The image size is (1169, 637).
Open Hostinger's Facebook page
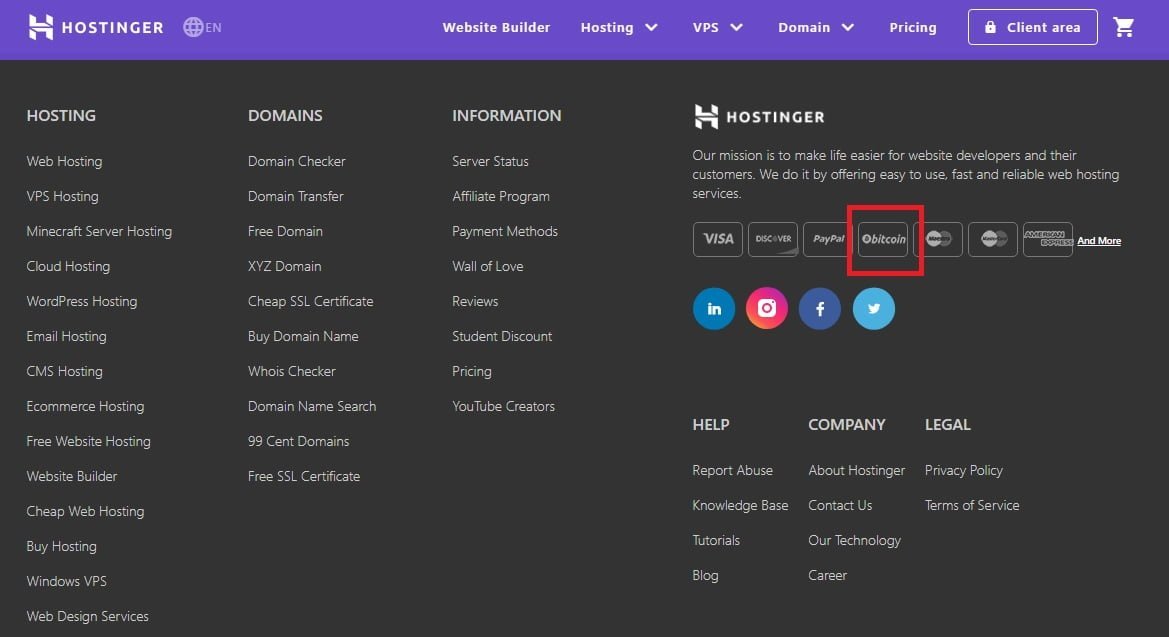[819, 308]
